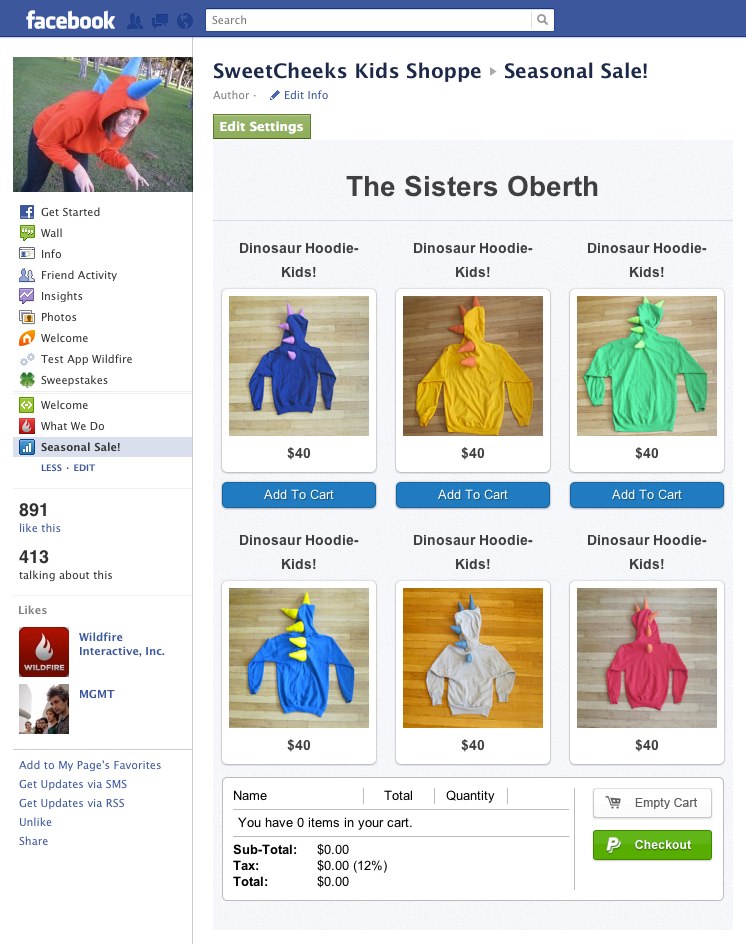This screenshot has width=746, height=944.
Task: Open friend requests icon in header
Action: coord(135,21)
